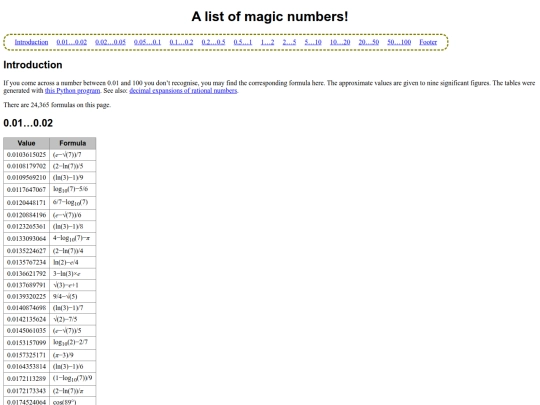Open the 0.05…0.1 navigation link
Screen dimensions: 540x405
(x=147, y=42)
